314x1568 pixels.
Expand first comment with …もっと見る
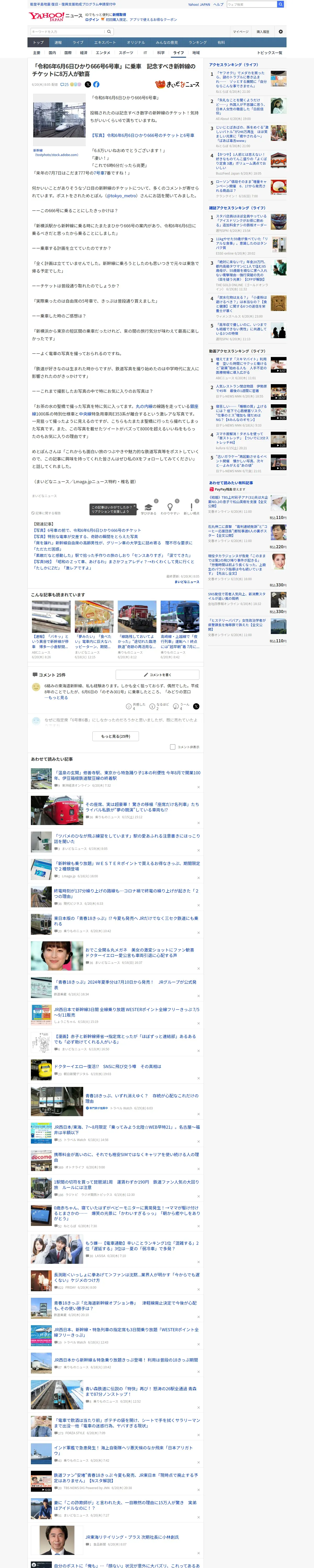click(x=56, y=697)
